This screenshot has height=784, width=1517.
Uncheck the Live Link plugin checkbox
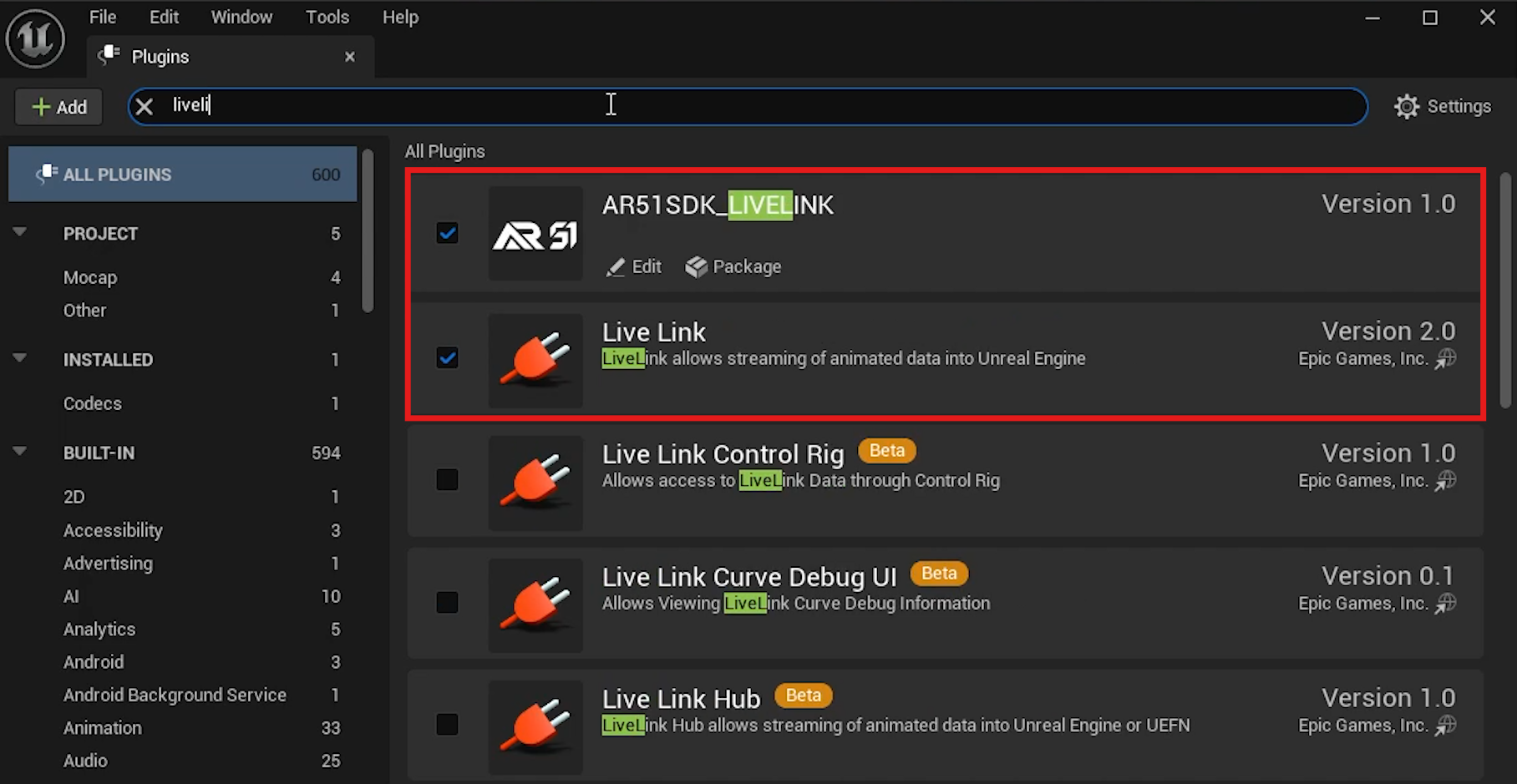[x=447, y=358]
